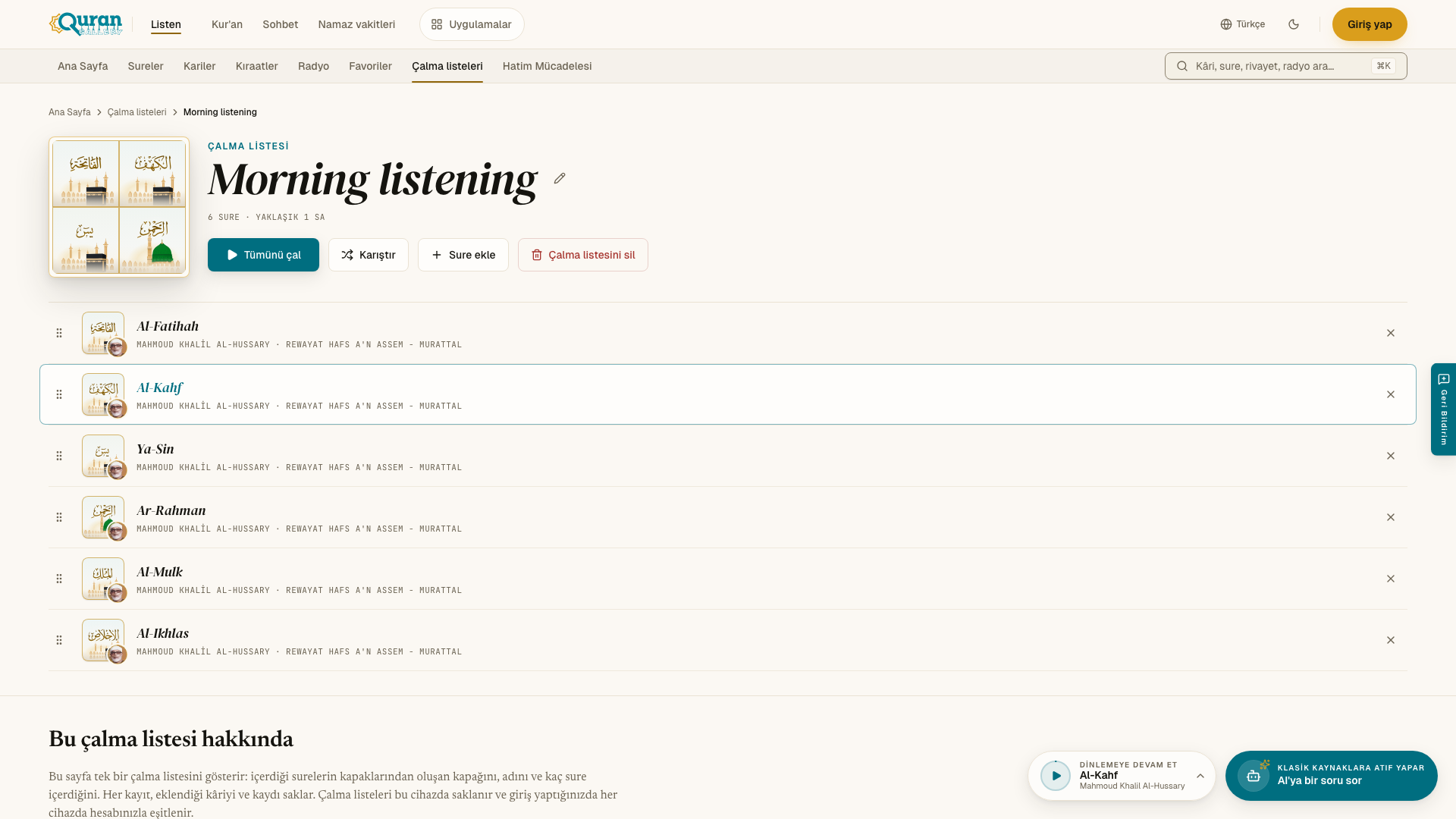Click drag handle of Al-Fatihah row
The width and height of the screenshot is (1456, 819).
click(59, 333)
